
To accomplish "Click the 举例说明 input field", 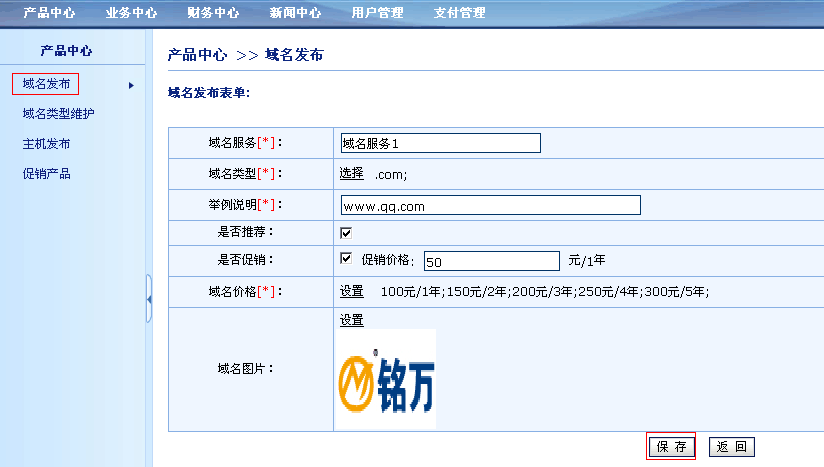I will tap(490, 205).
